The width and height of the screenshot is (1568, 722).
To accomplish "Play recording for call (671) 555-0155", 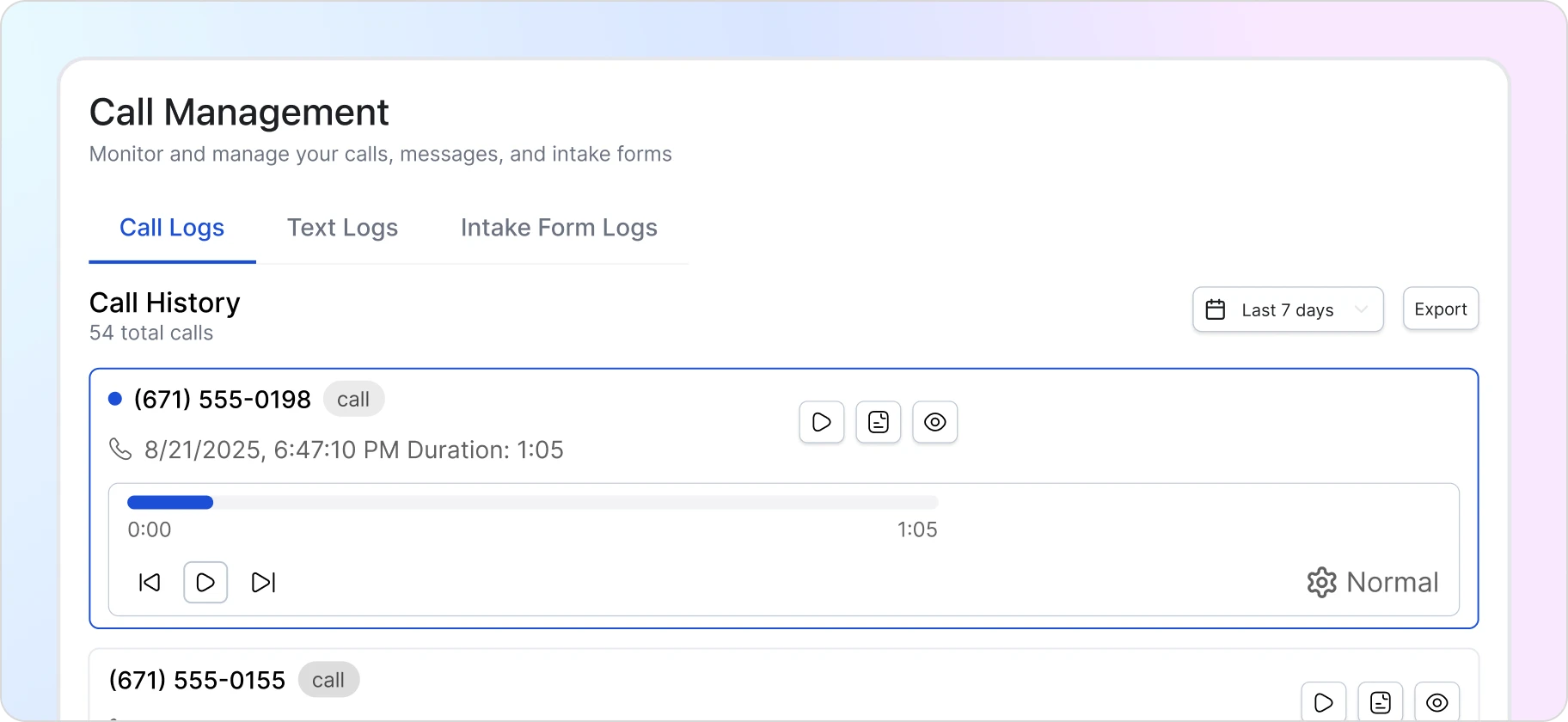I will pos(1323,702).
